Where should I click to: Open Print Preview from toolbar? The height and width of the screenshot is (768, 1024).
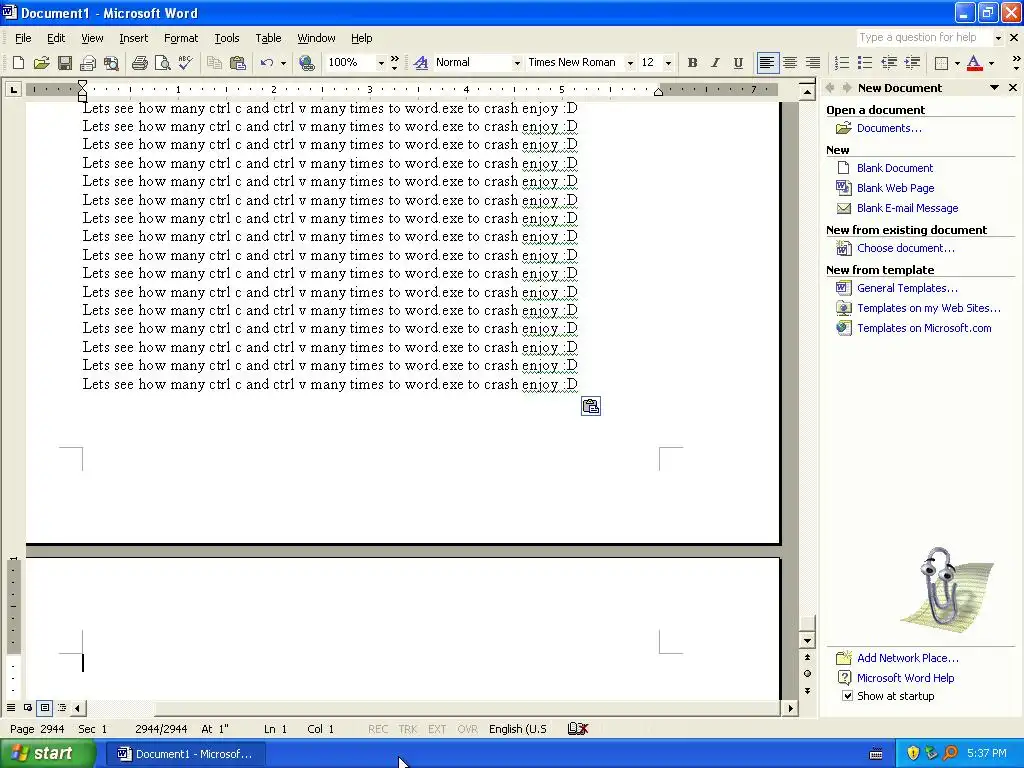pyautogui.click(x=162, y=63)
